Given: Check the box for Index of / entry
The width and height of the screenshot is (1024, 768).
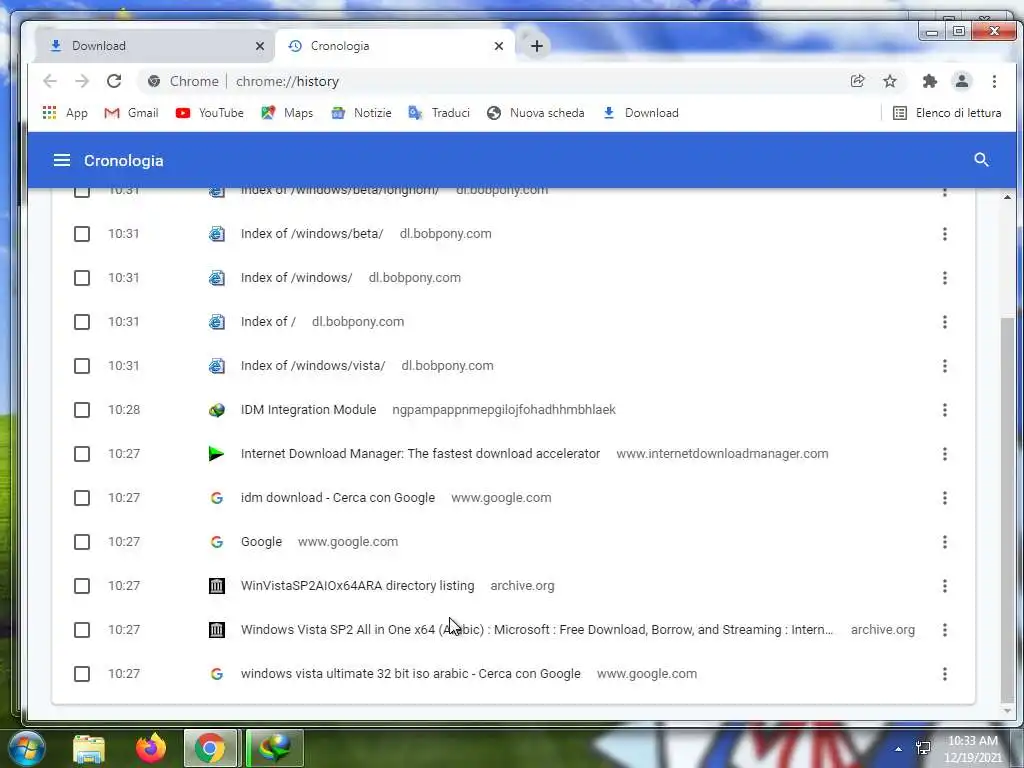Looking at the screenshot, I should click(82, 322).
